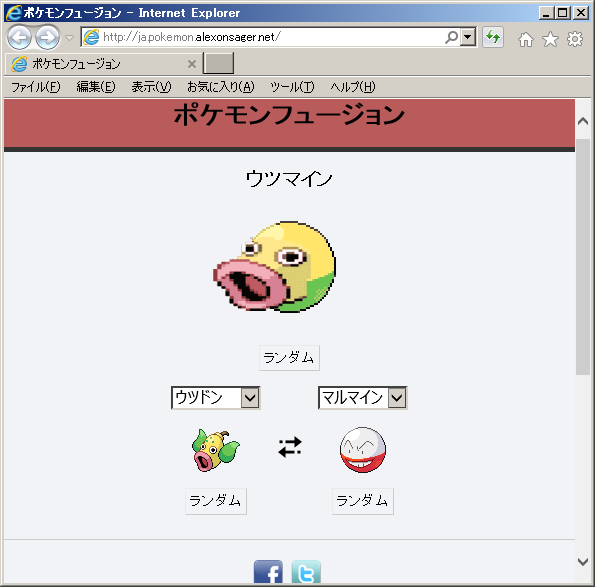
Task: Click the ポケモンフュージョン page heading
Action: [x=290, y=115]
